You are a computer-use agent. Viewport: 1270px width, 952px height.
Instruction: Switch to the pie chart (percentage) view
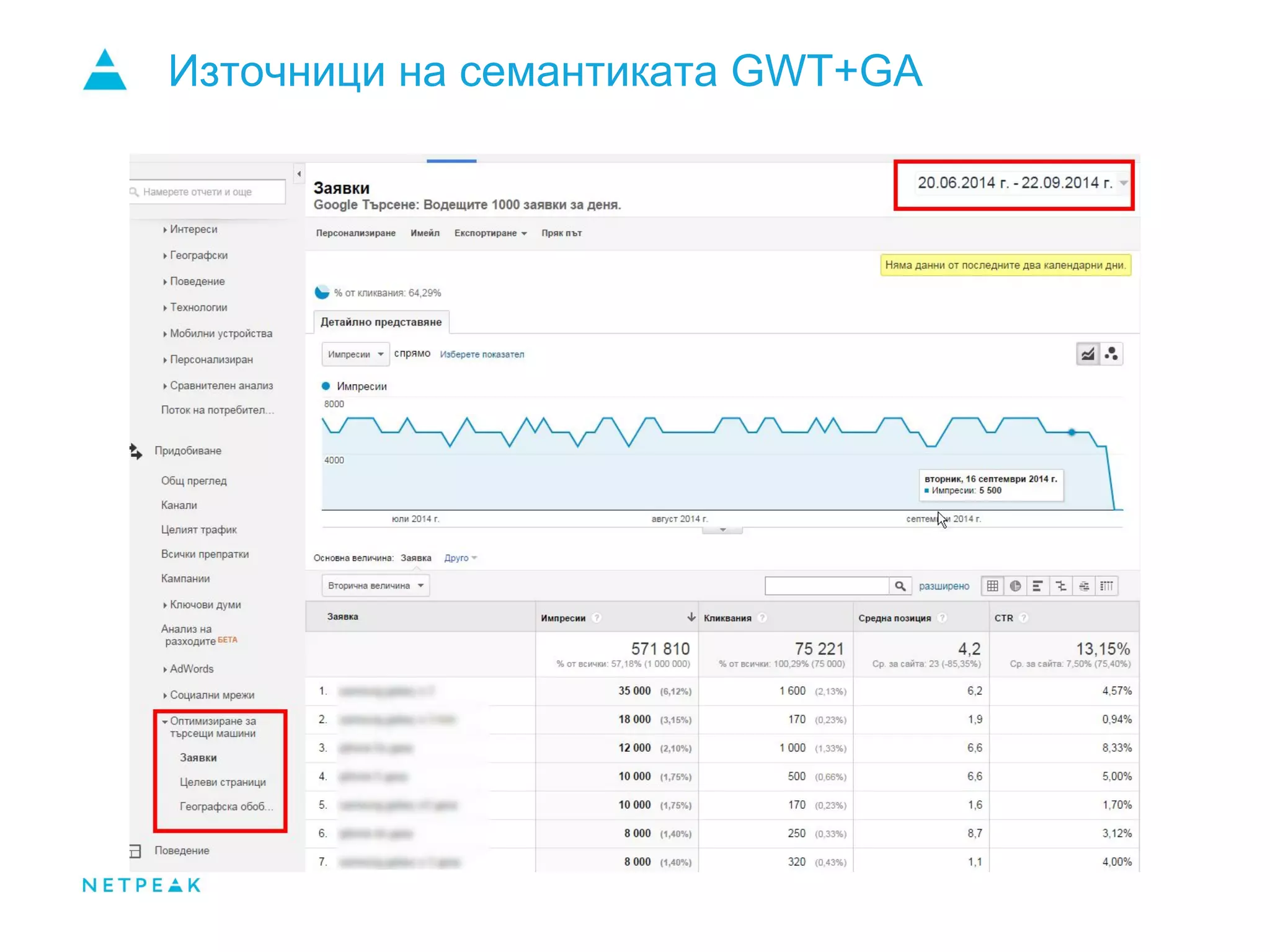coord(1015,586)
